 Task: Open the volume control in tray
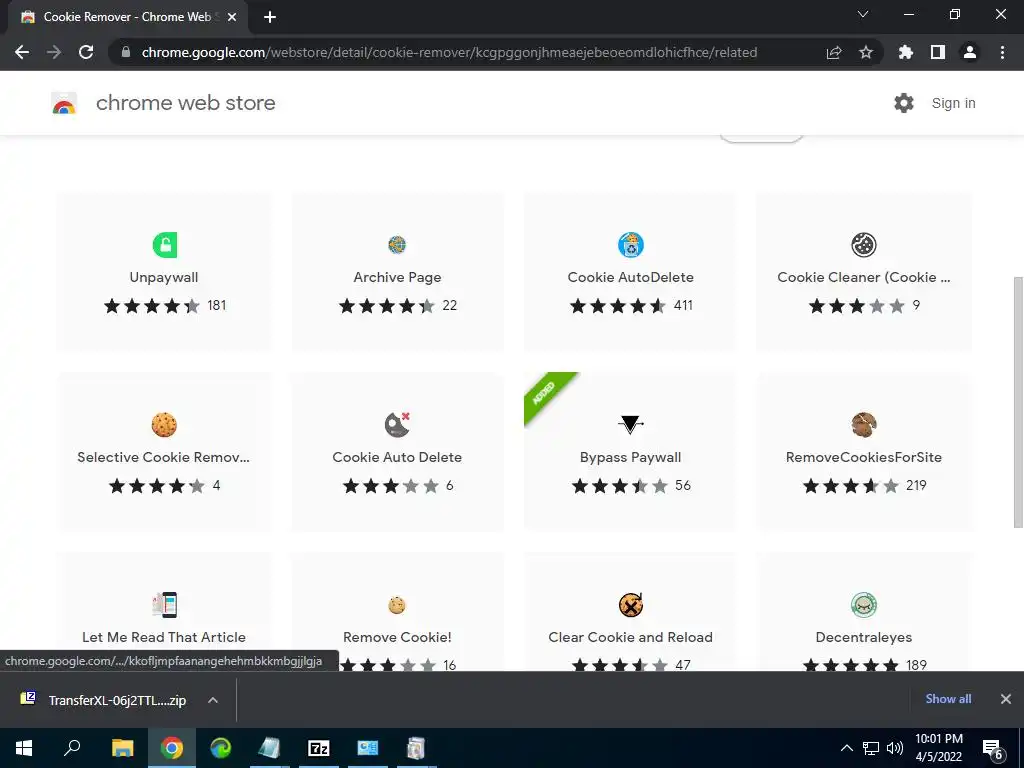point(894,748)
